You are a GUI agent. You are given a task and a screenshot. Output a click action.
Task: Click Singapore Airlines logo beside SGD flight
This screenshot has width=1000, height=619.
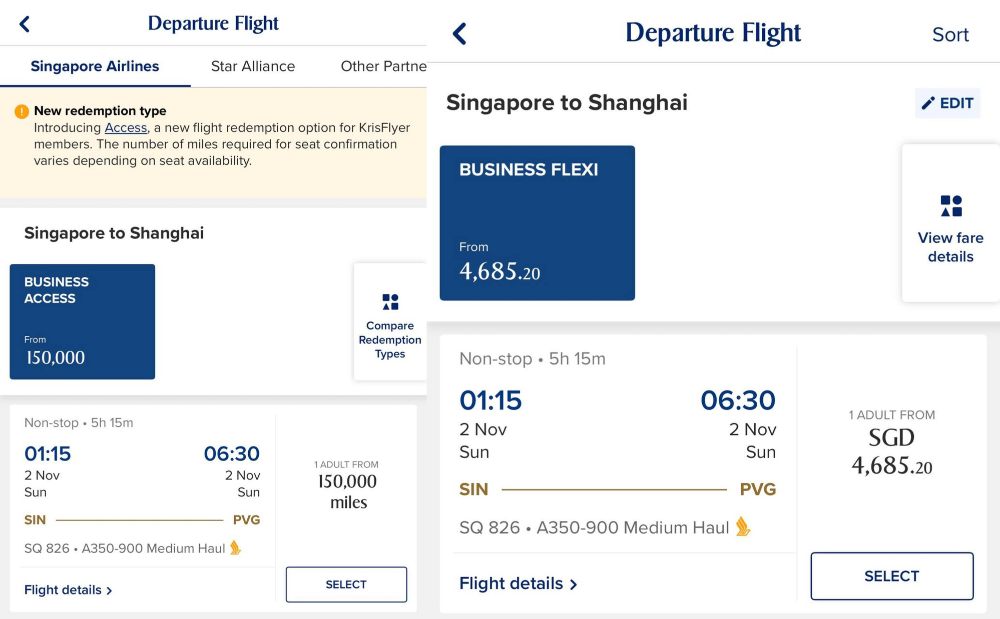pyautogui.click(x=743, y=527)
